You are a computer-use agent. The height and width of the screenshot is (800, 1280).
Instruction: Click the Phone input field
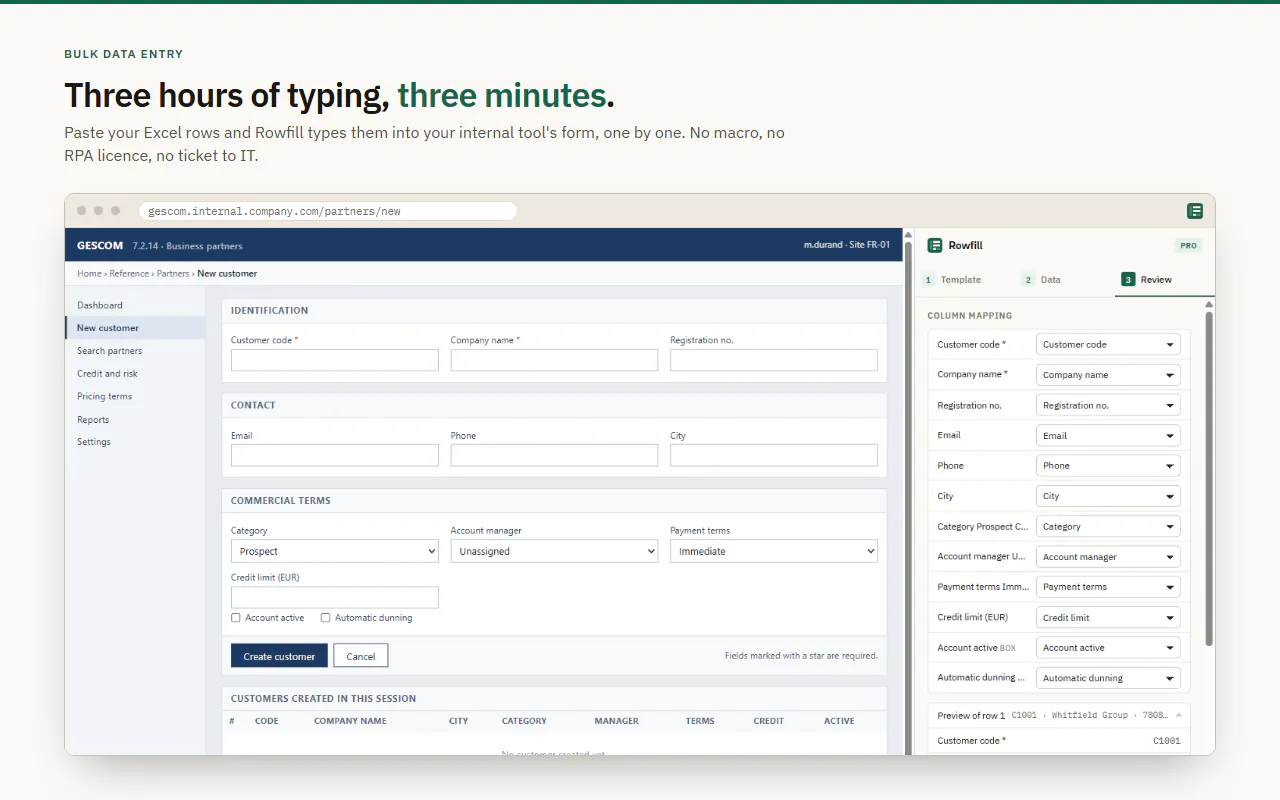(554, 455)
